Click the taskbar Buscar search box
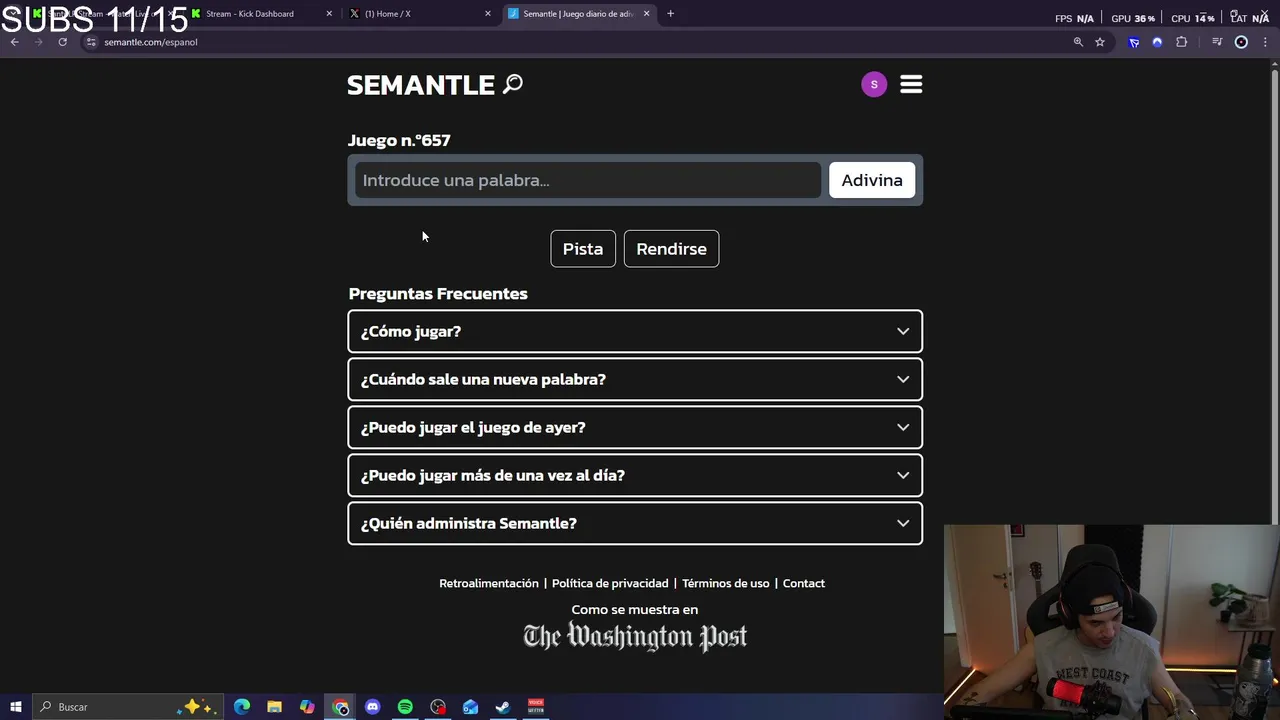 128,707
